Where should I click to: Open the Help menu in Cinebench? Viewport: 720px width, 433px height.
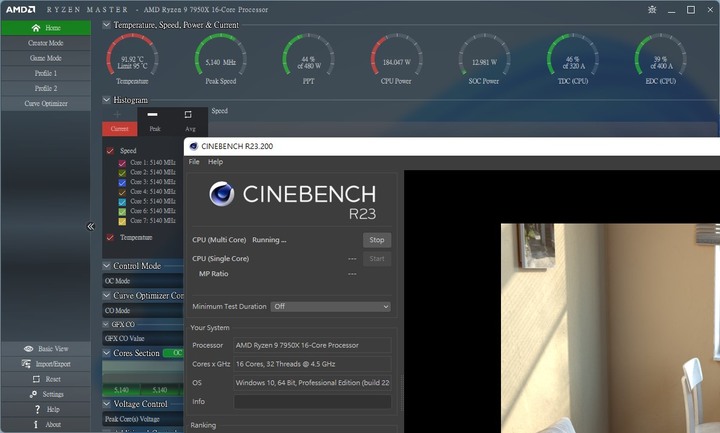click(x=215, y=162)
